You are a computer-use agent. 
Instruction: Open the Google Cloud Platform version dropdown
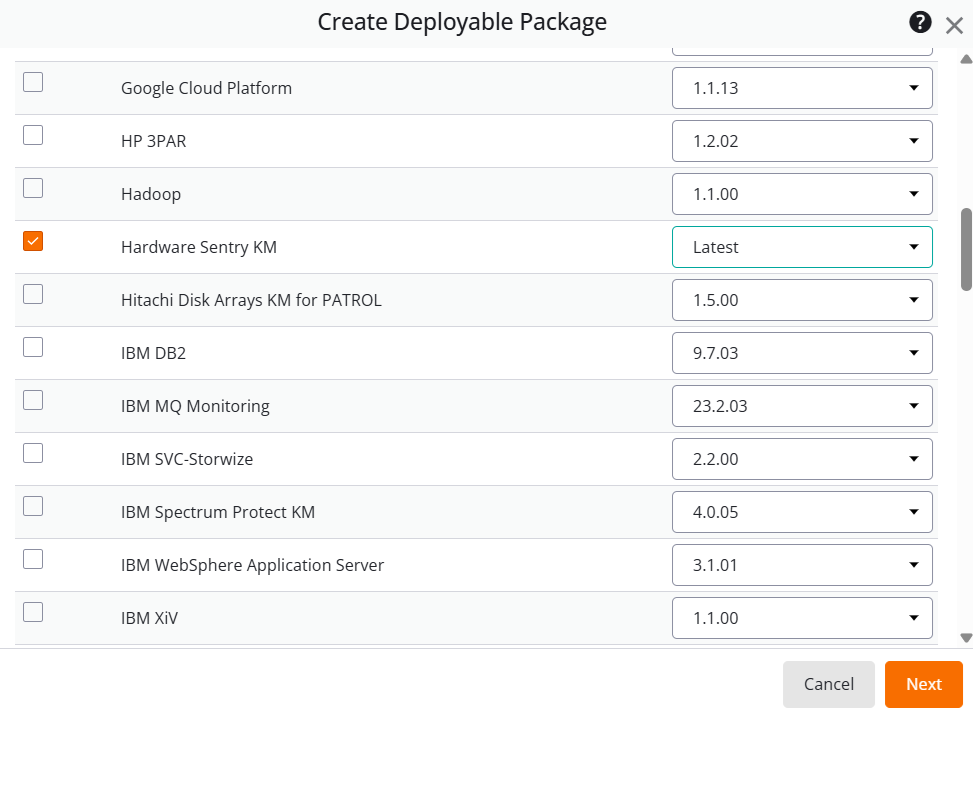tap(913, 88)
